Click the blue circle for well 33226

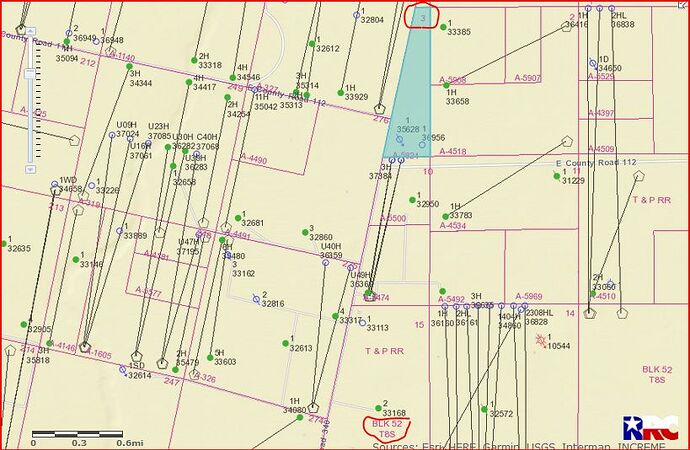[92, 186]
